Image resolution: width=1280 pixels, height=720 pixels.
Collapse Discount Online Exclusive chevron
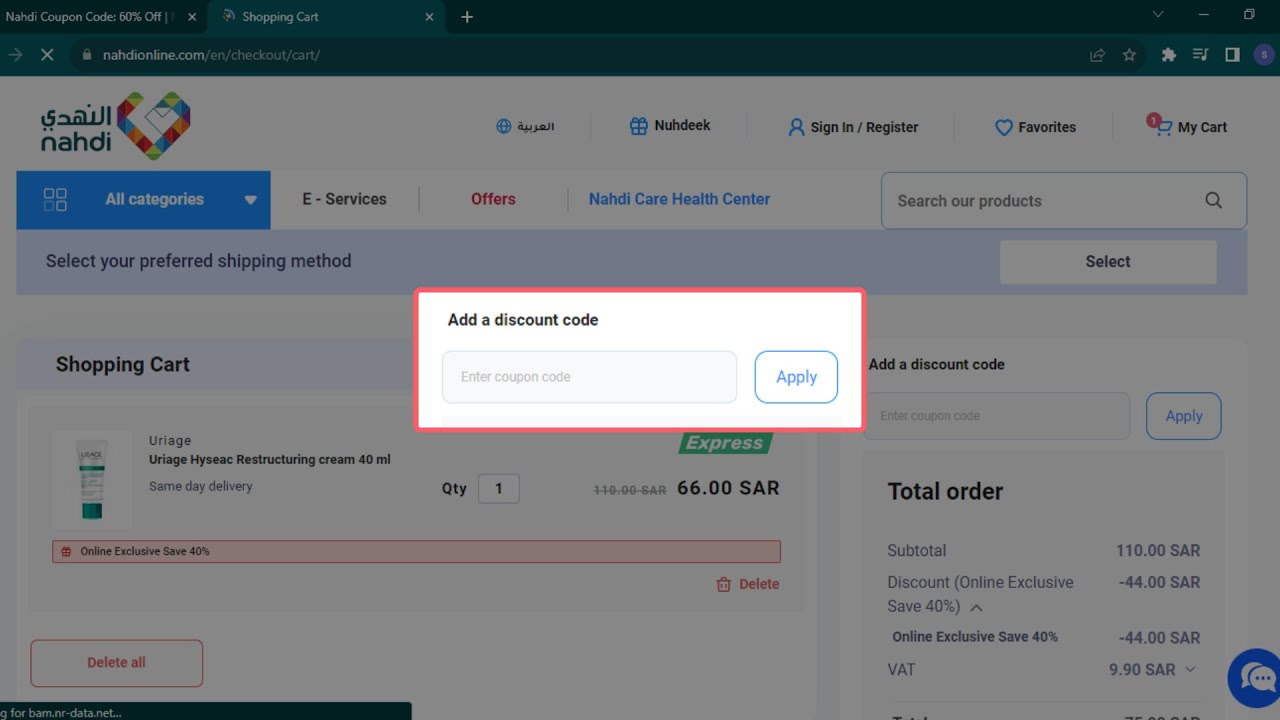point(976,607)
